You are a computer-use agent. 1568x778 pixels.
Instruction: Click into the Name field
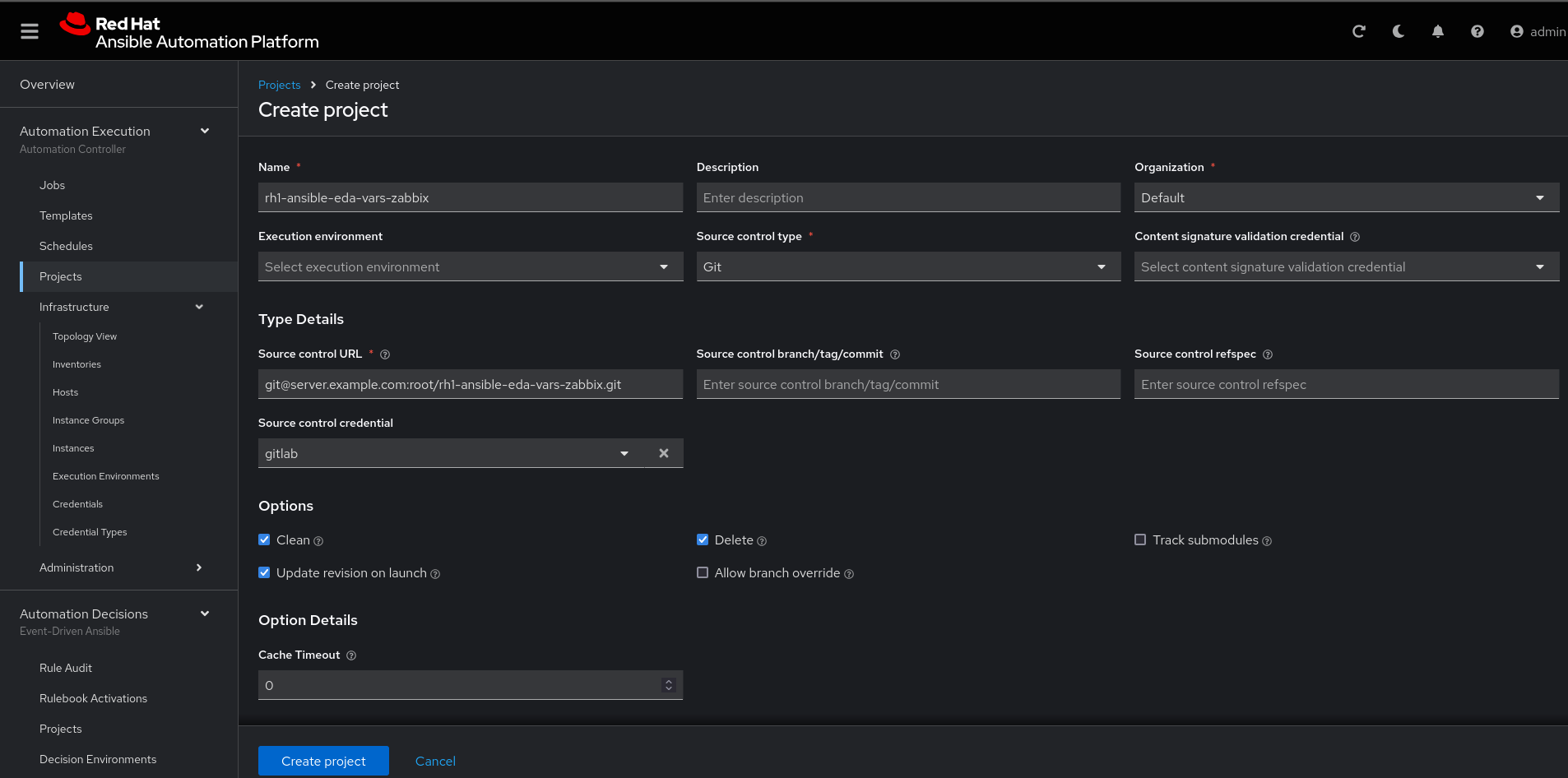click(471, 197)
